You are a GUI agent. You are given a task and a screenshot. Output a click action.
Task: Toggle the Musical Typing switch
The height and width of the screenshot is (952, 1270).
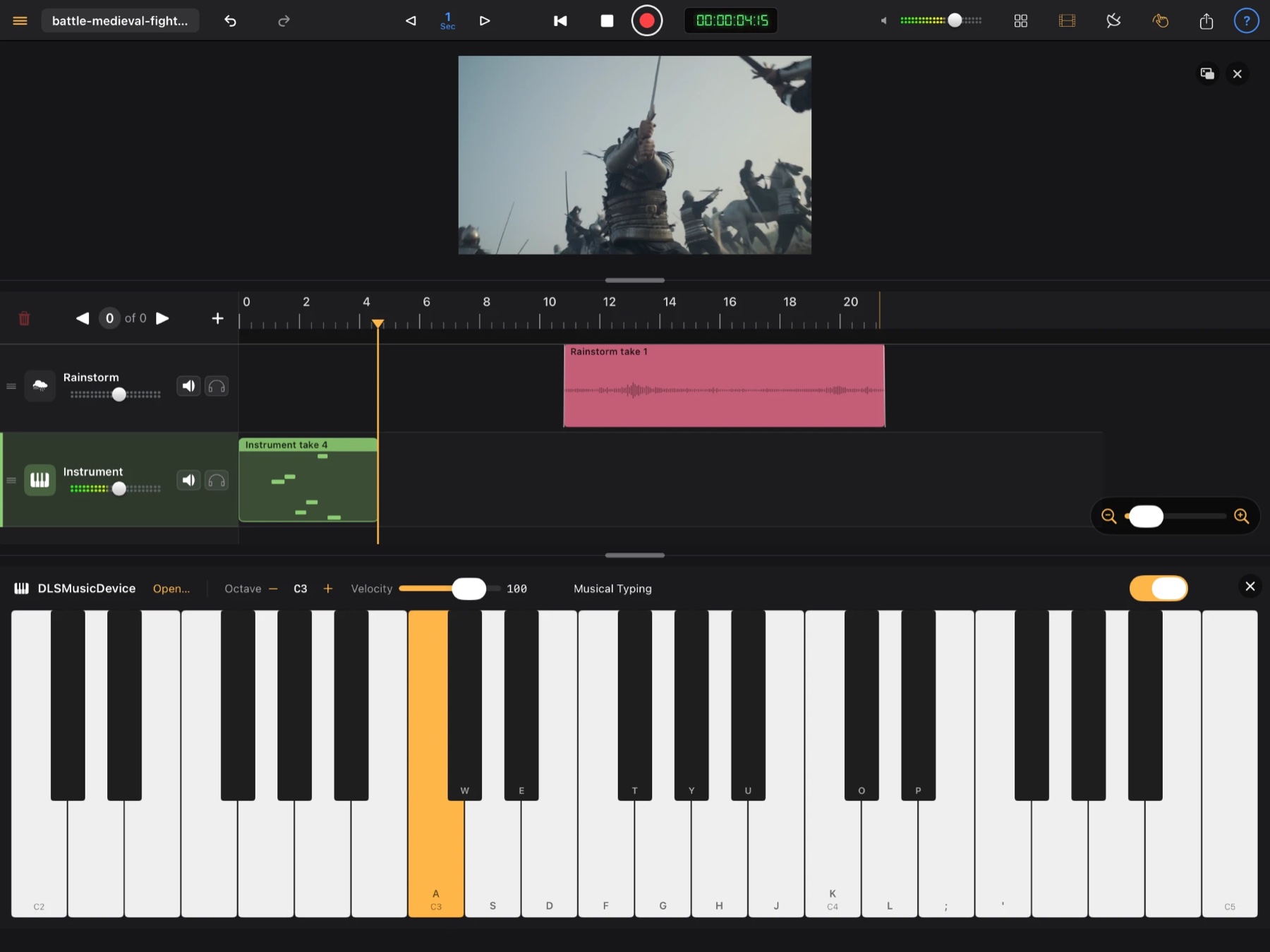point(1159,588)
